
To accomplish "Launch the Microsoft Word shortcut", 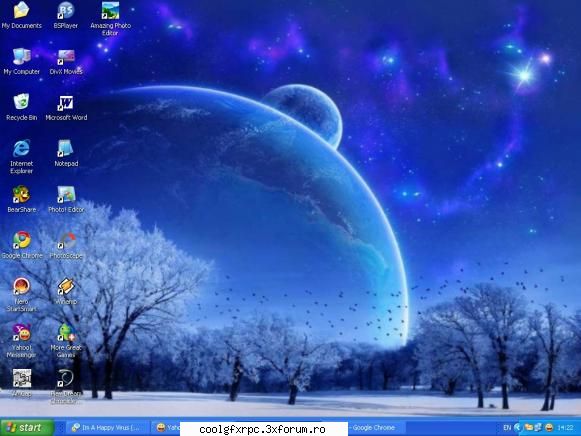I will 66,107.
